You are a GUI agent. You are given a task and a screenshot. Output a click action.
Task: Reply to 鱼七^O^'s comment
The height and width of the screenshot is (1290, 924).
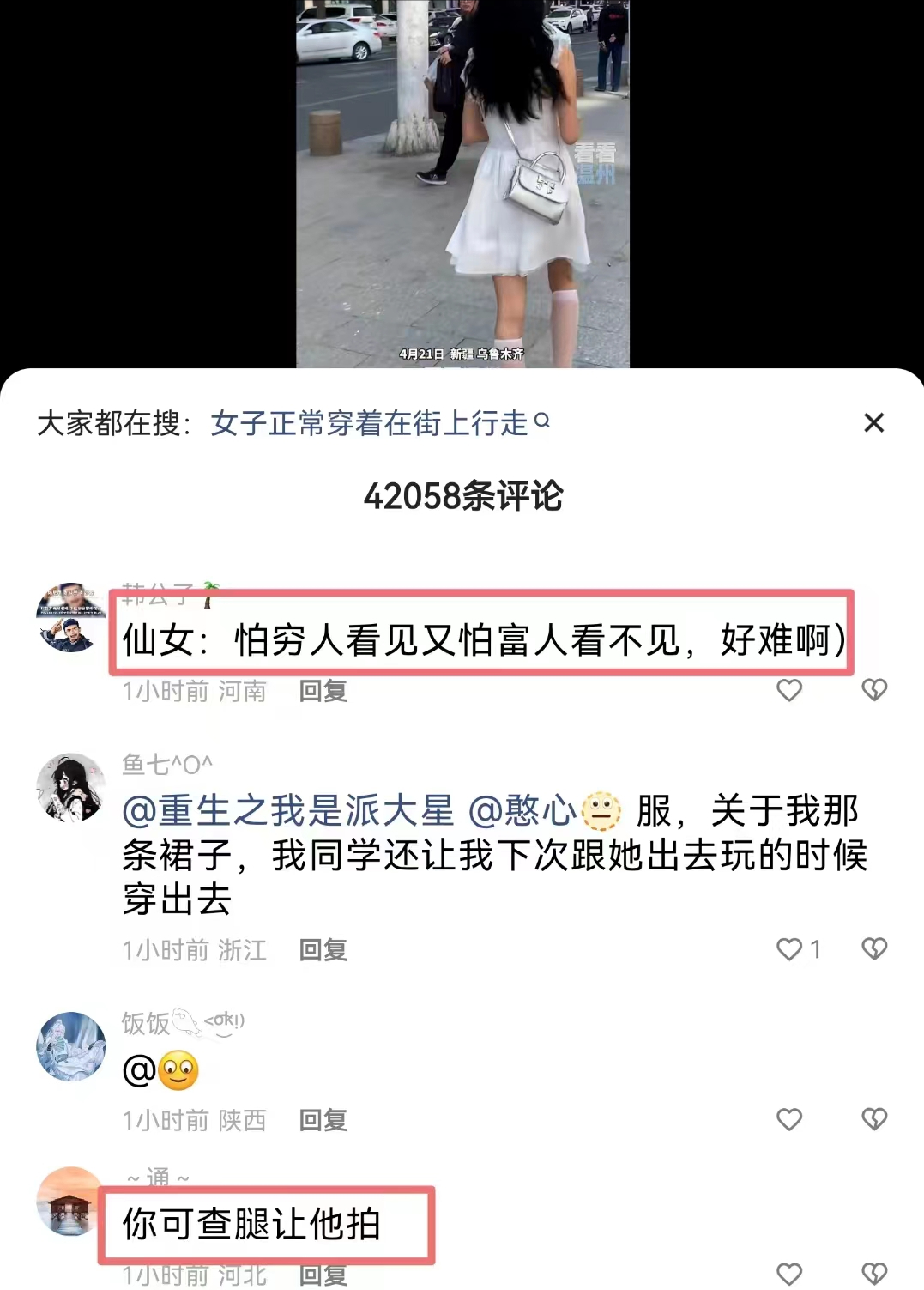pos(323,950)
